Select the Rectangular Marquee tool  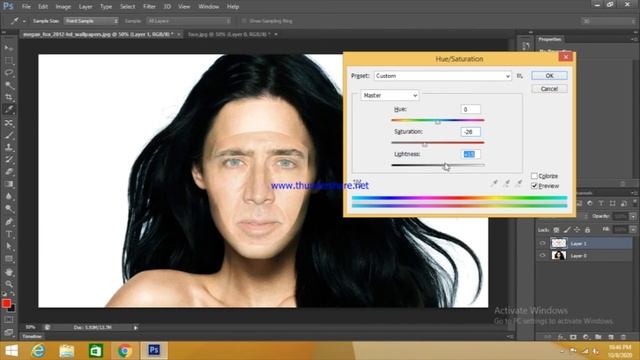[x=9, y=60]
